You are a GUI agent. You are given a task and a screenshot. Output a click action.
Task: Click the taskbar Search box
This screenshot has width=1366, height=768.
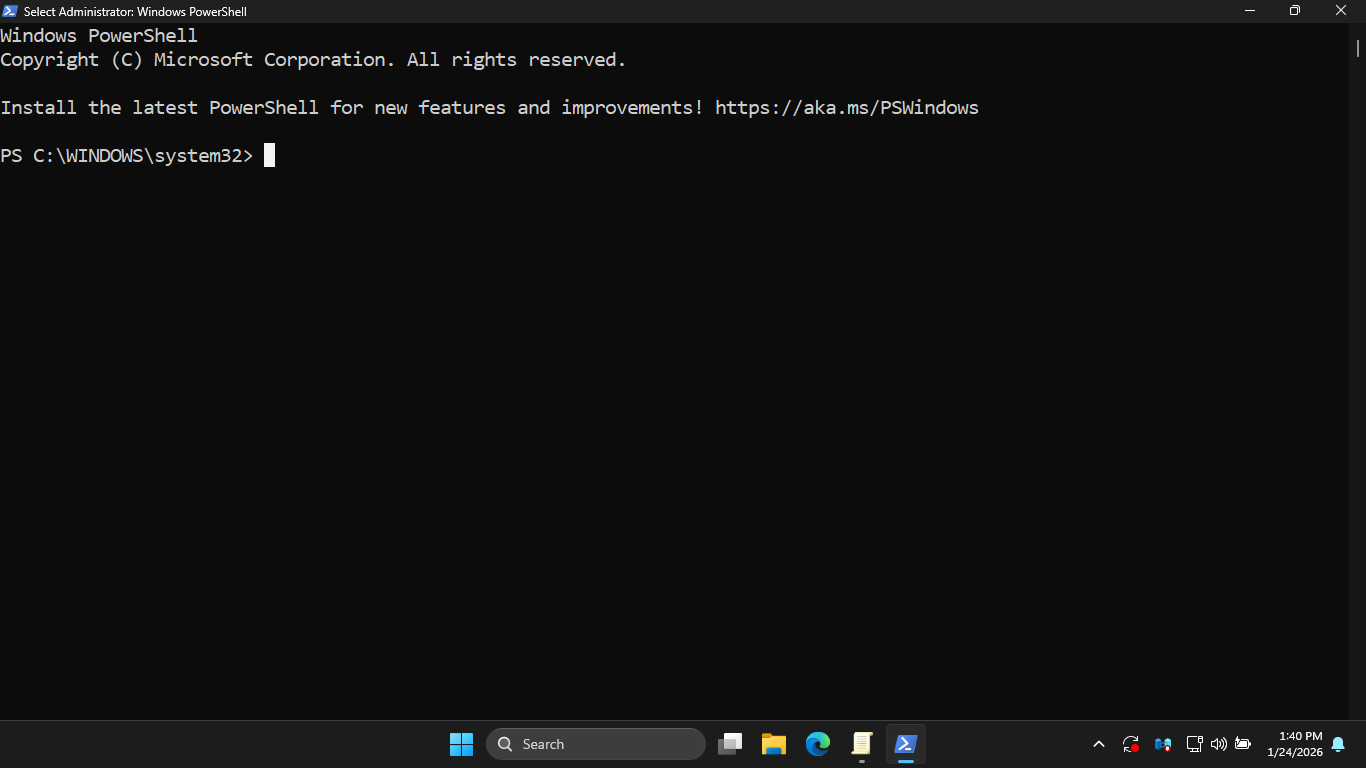[x=596, y=744]
